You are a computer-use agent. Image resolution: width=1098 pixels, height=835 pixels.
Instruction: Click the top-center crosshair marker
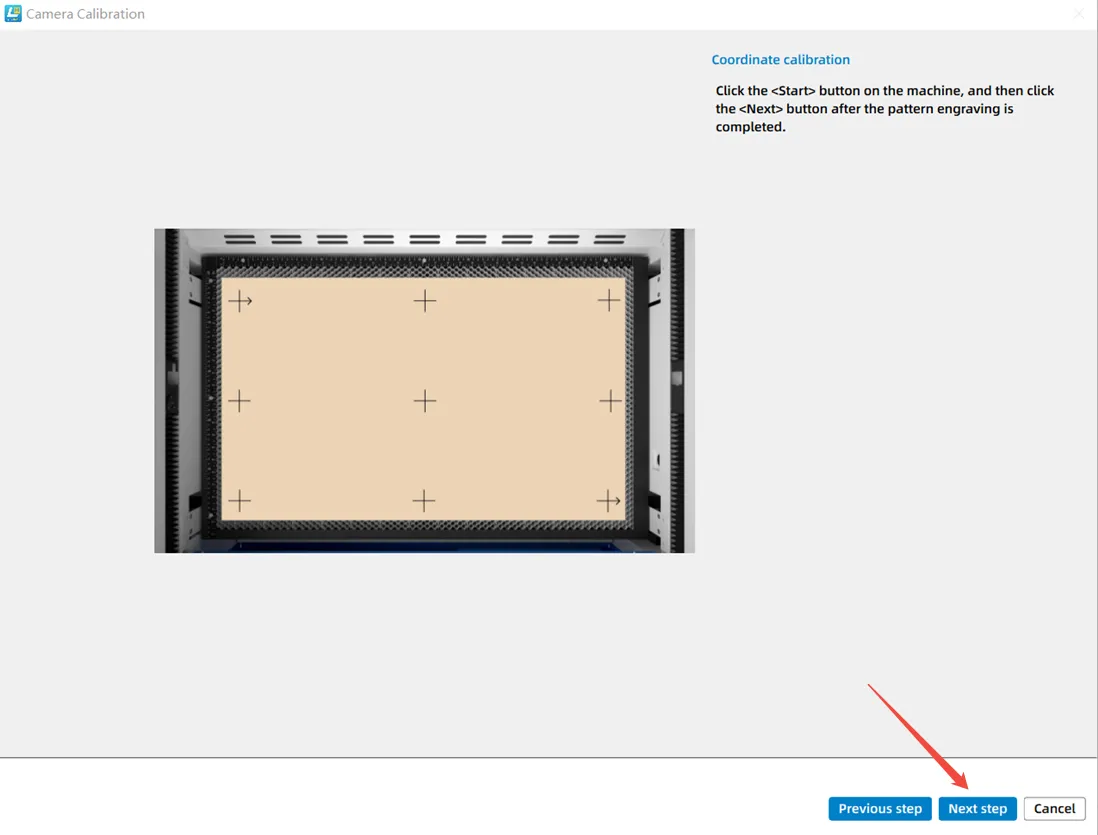(425, 300)
